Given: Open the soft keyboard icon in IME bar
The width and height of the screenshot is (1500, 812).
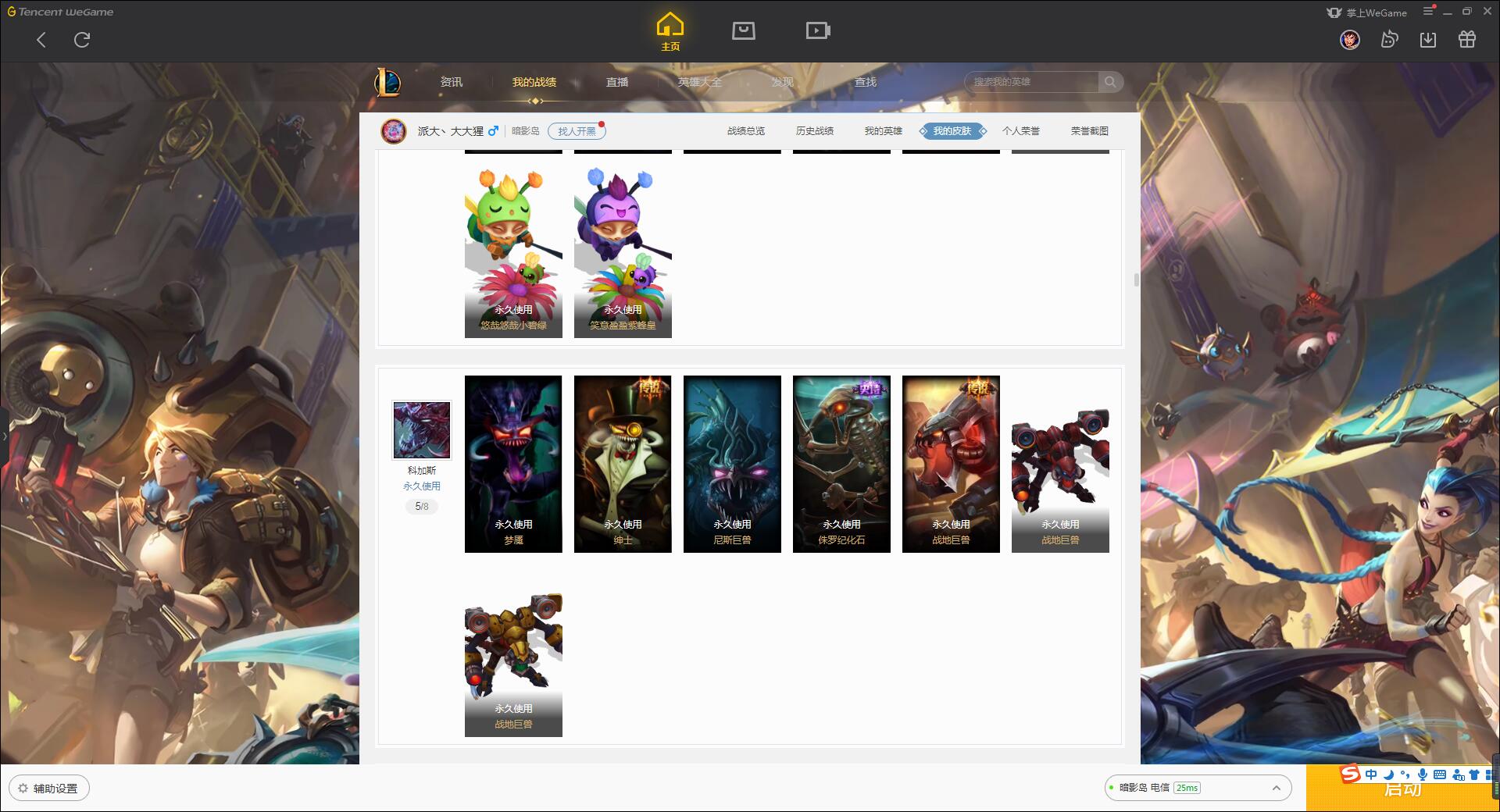Looking at the screenshot, I should pos(1439,775).
